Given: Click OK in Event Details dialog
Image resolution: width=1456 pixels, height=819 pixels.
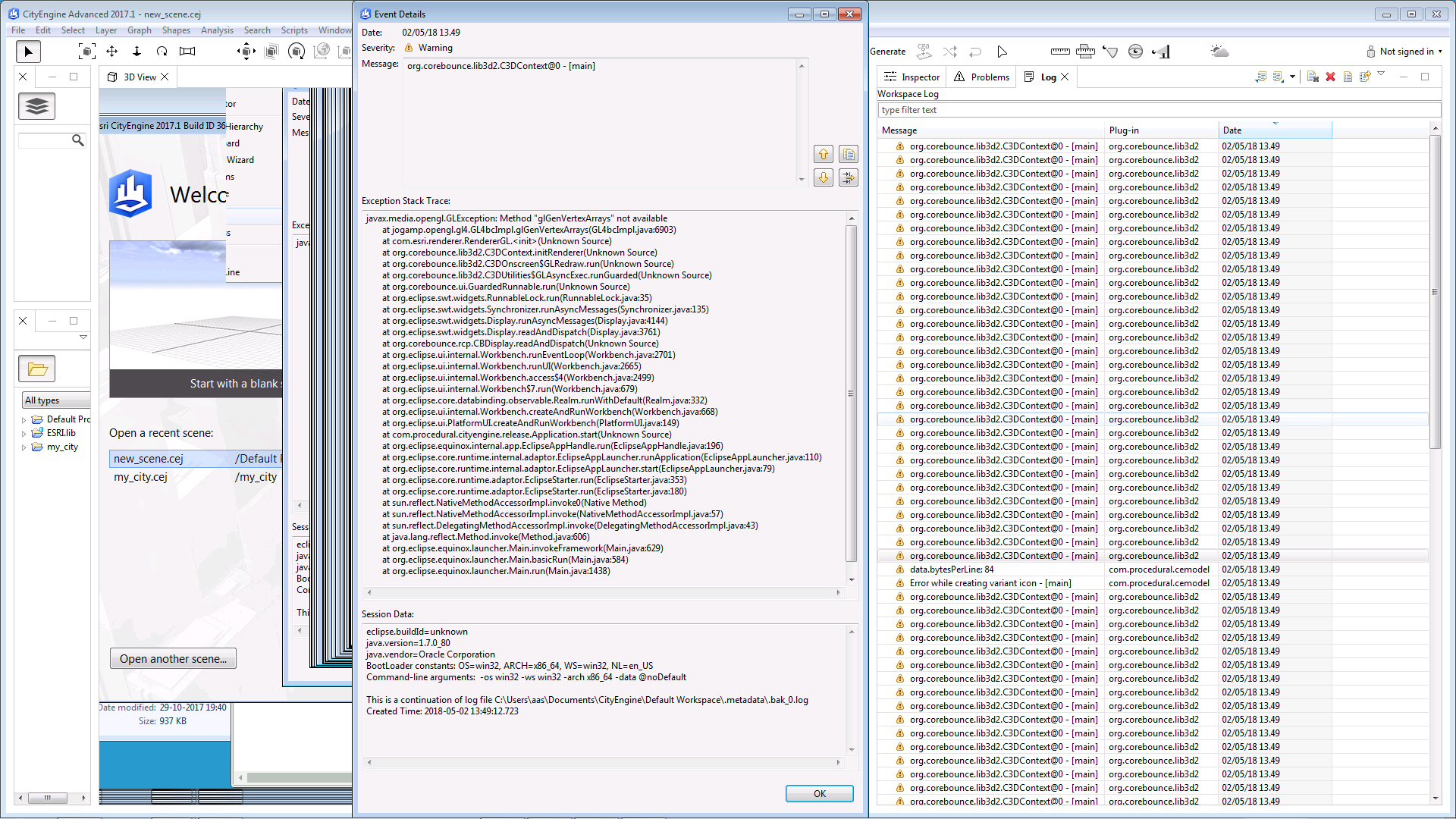Looking at the screenshot, I should point(820,793).
